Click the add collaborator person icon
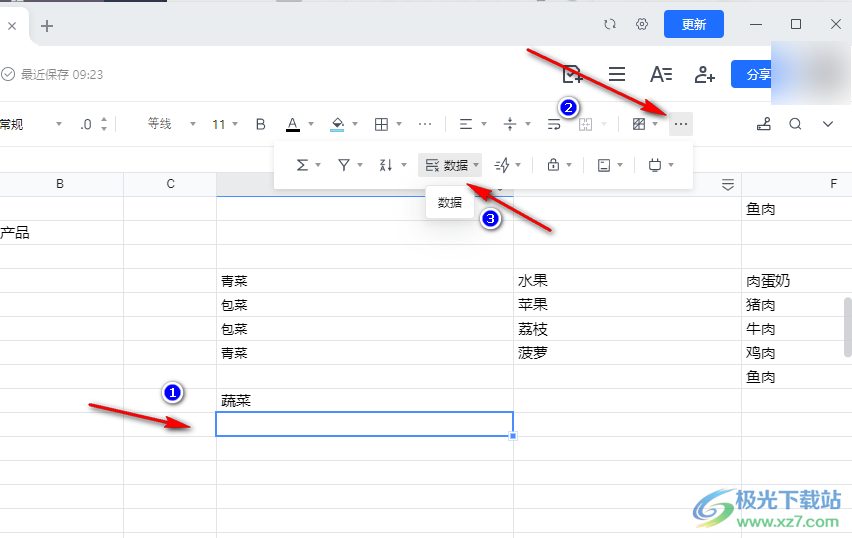The image size is (852, 538). (x=705, y=74)
